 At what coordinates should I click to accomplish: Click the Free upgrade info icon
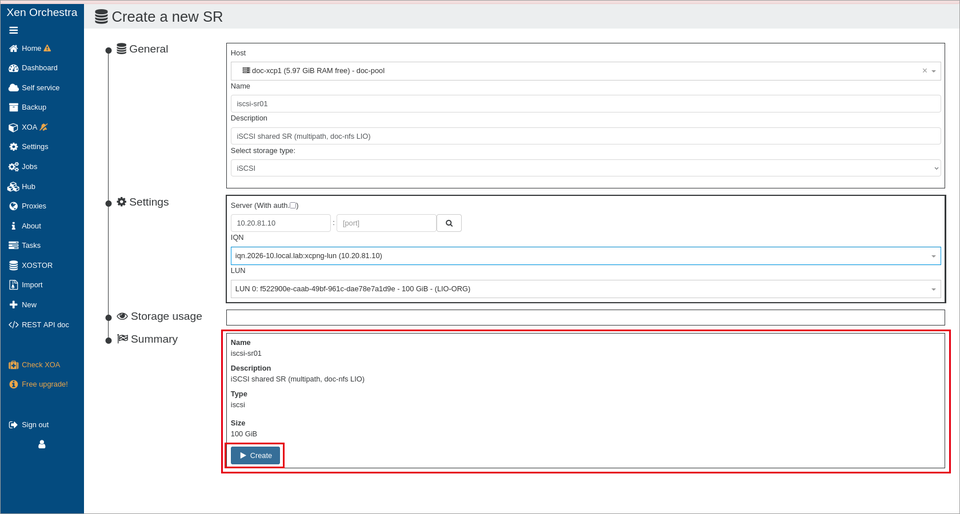click(13, 384)
